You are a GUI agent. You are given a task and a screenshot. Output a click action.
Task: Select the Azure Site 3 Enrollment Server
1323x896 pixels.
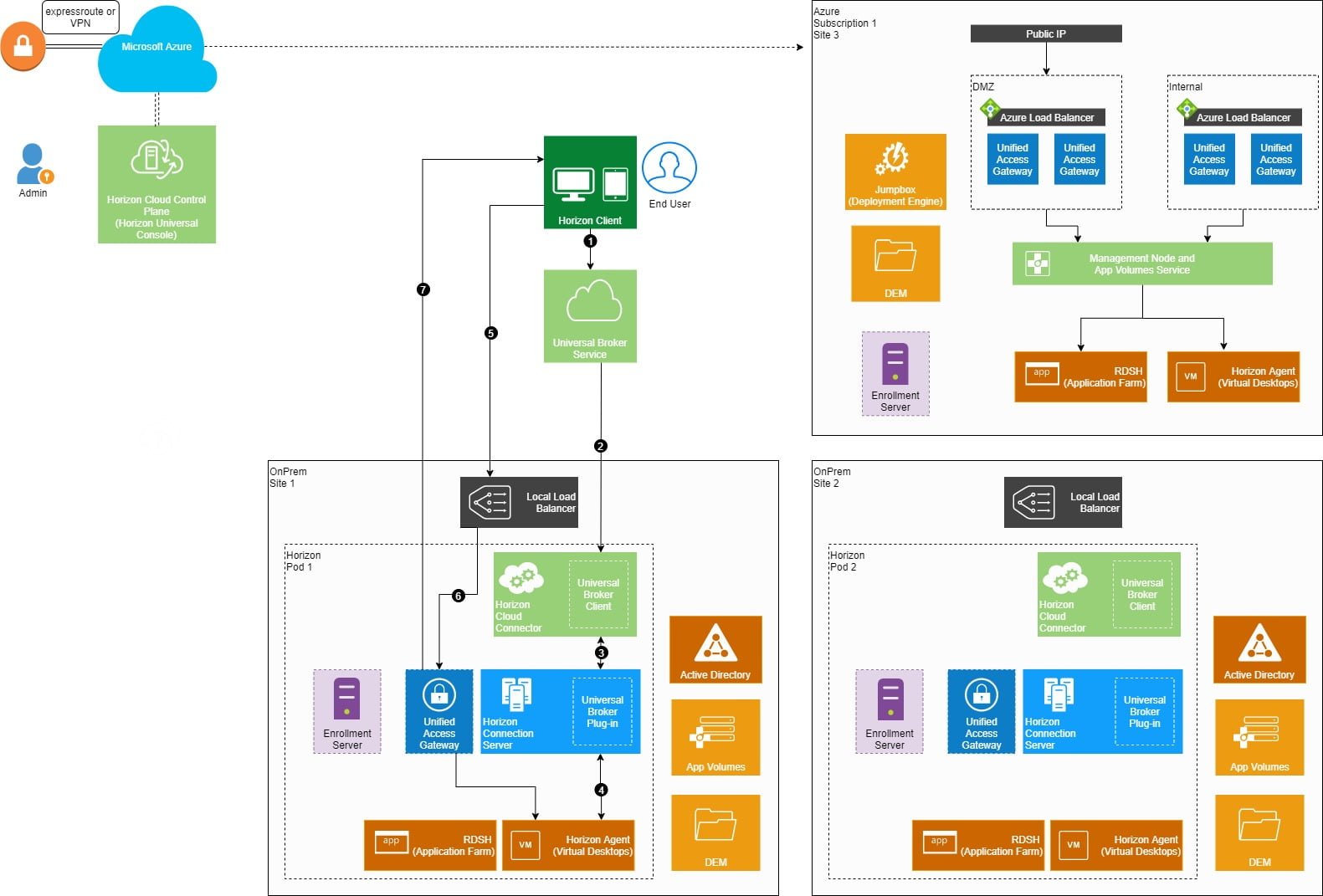click(895, 373)
